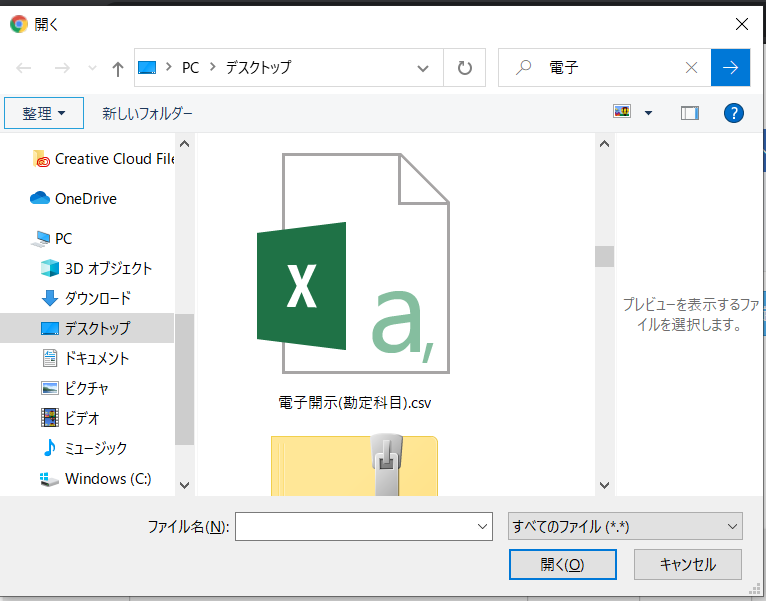This screenshot has height=601, width=766.
Task: Click the OneDrive cloud icon
Action: [40, 198]
